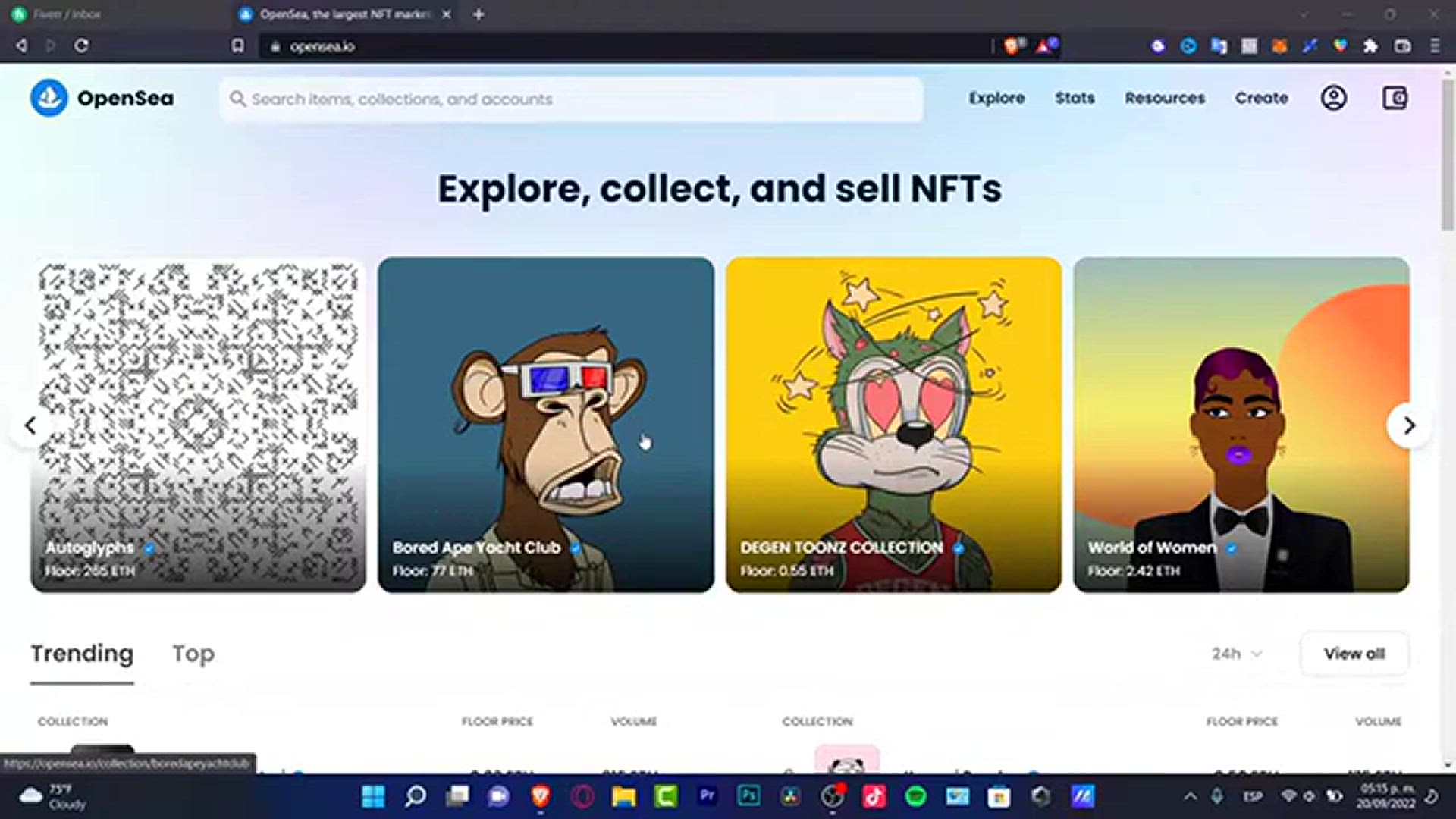
Task: Open File Explorer from taskbar
Action: (x=624, y=796)
